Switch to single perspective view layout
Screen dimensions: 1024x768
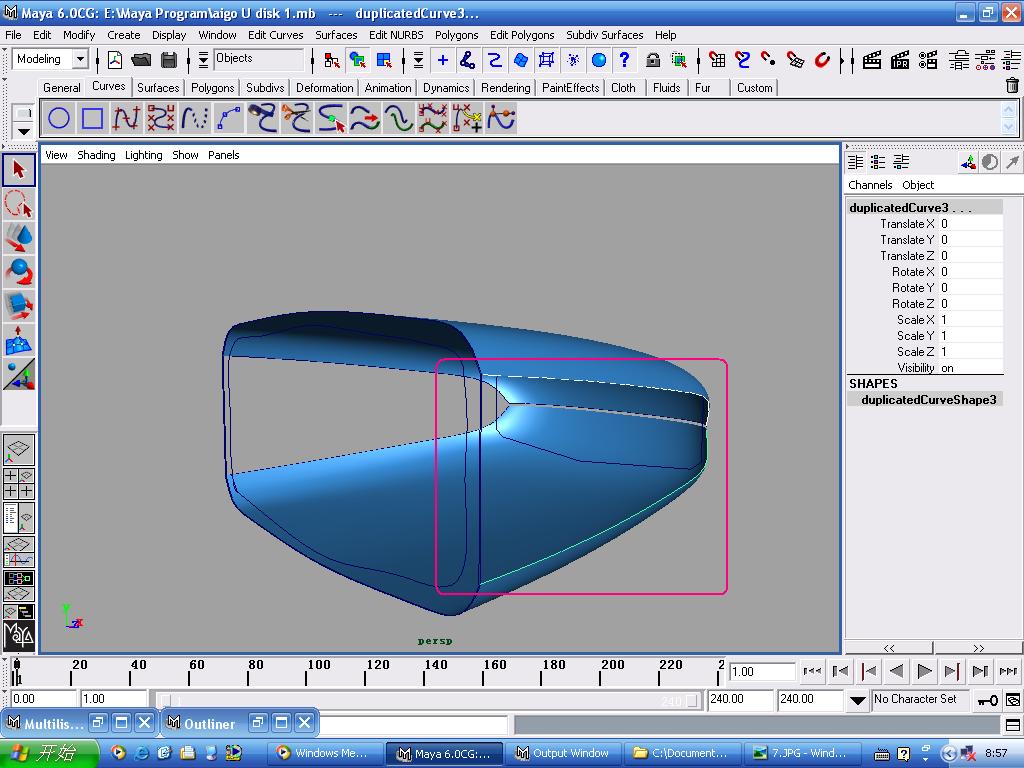pyautogui.click(x=19, y=450)
